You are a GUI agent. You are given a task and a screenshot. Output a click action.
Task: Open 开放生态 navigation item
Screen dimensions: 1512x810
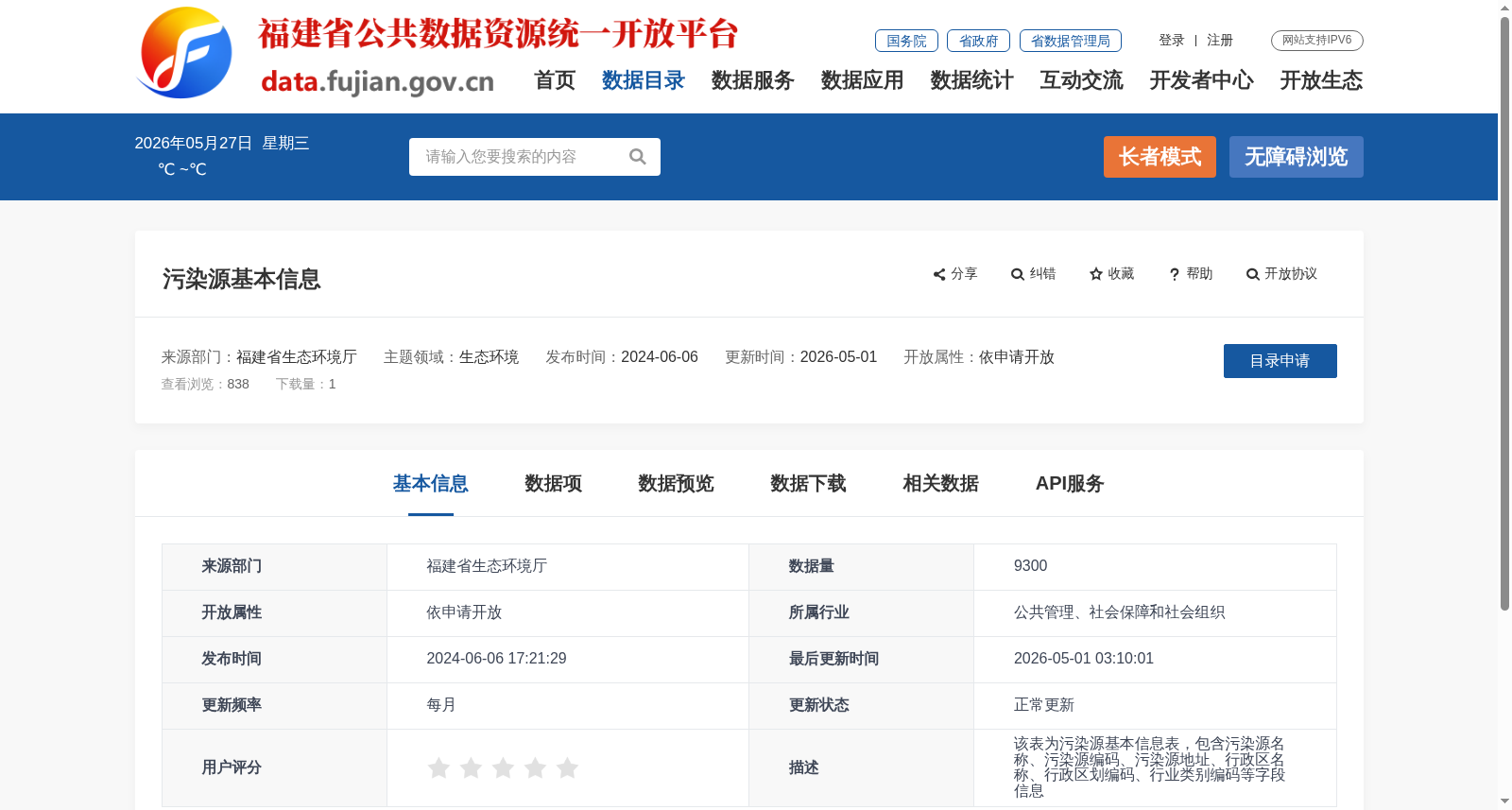[x=1322, y=80]
